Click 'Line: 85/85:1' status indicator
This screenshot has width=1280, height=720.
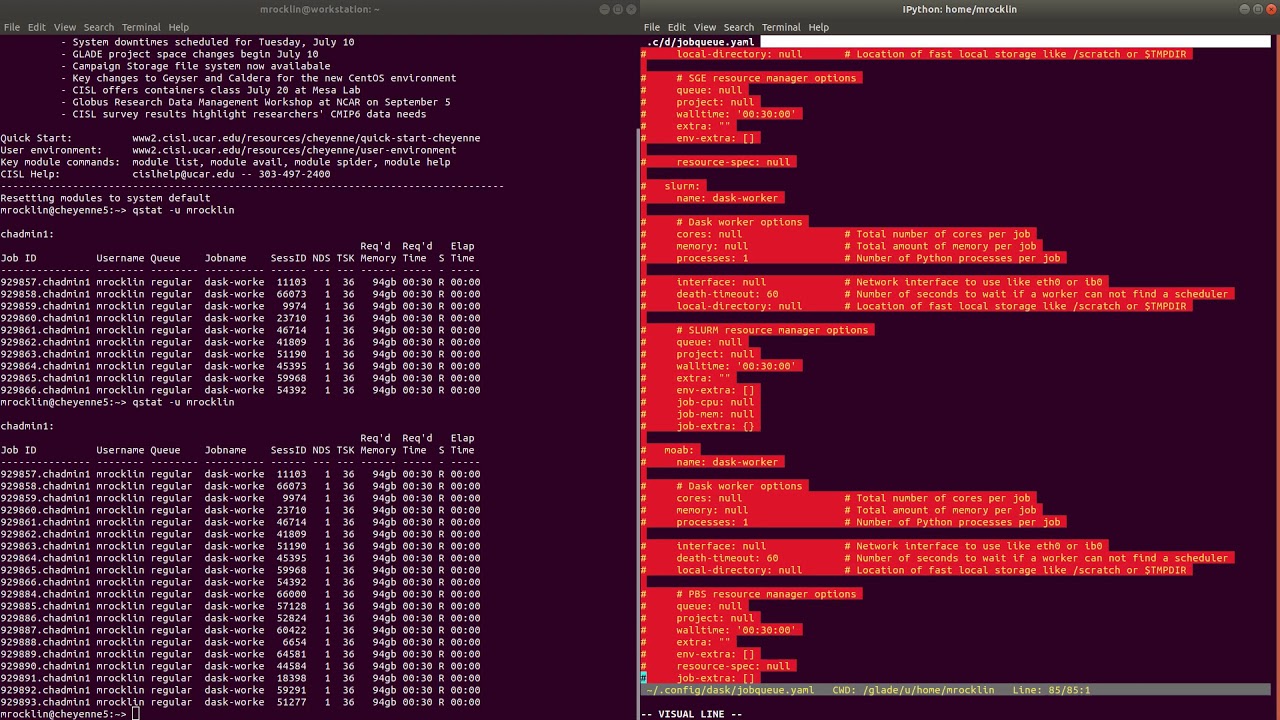pos(1051,690)
